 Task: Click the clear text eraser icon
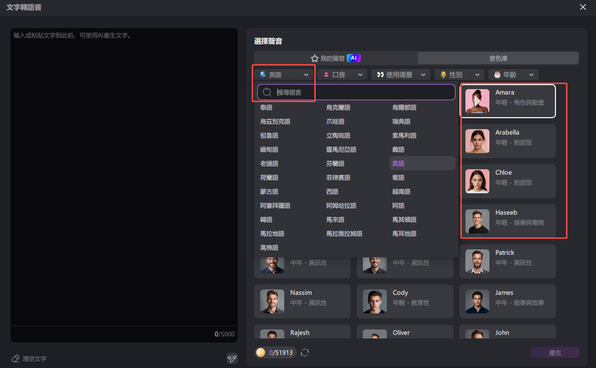[x=16, y=358]
